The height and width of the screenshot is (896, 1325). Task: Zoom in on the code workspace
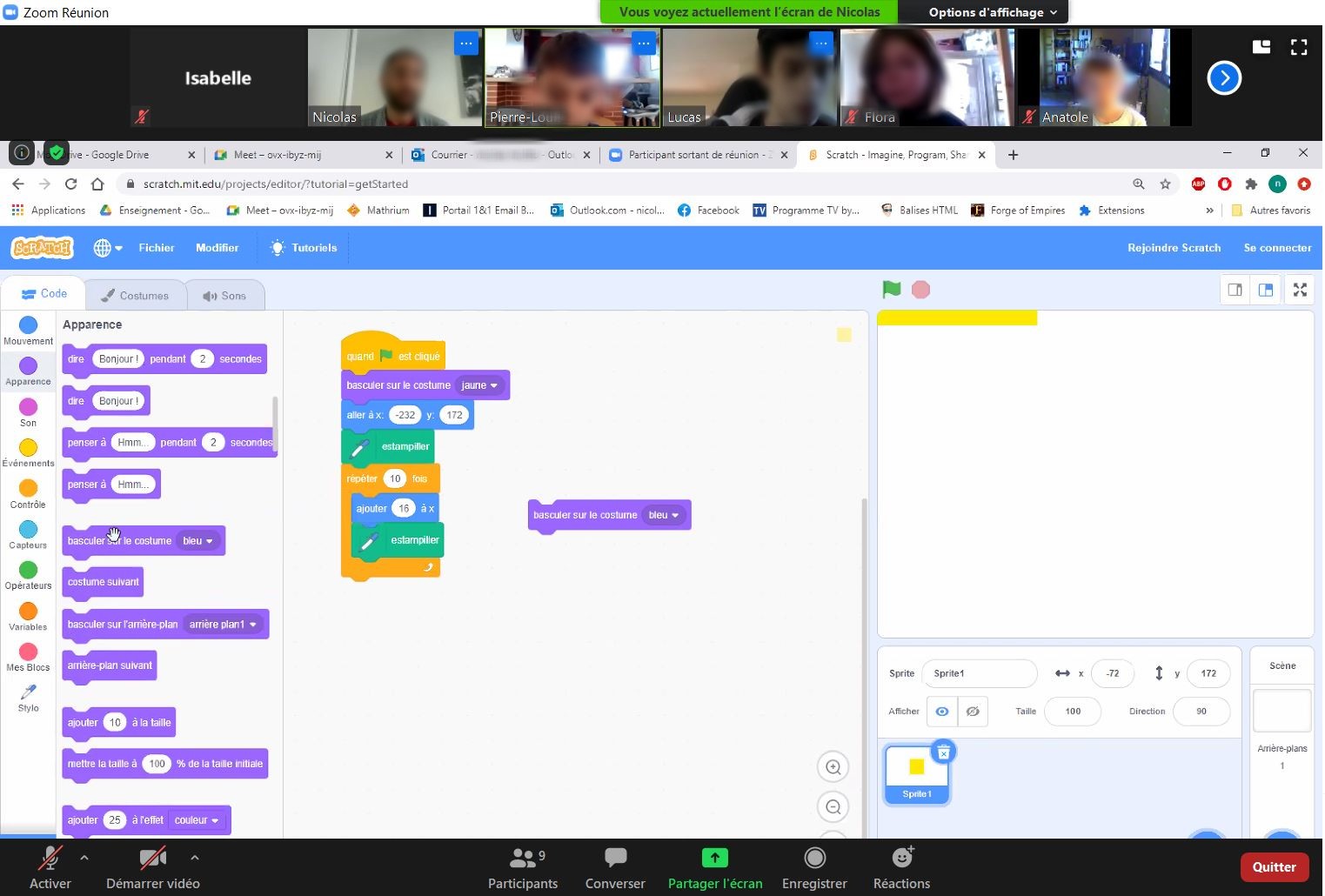[833, 767]
